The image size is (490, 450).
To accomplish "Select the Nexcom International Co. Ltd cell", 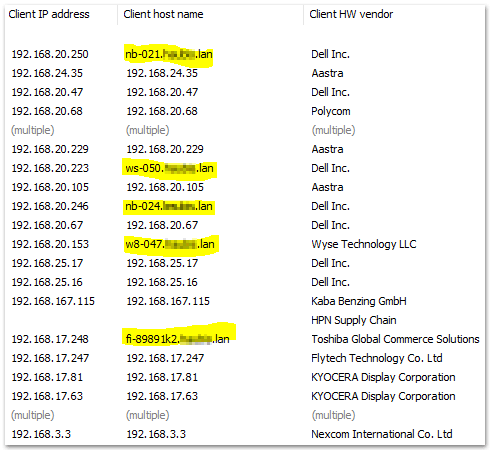I will pyautogui.click(x=382, y=434).
